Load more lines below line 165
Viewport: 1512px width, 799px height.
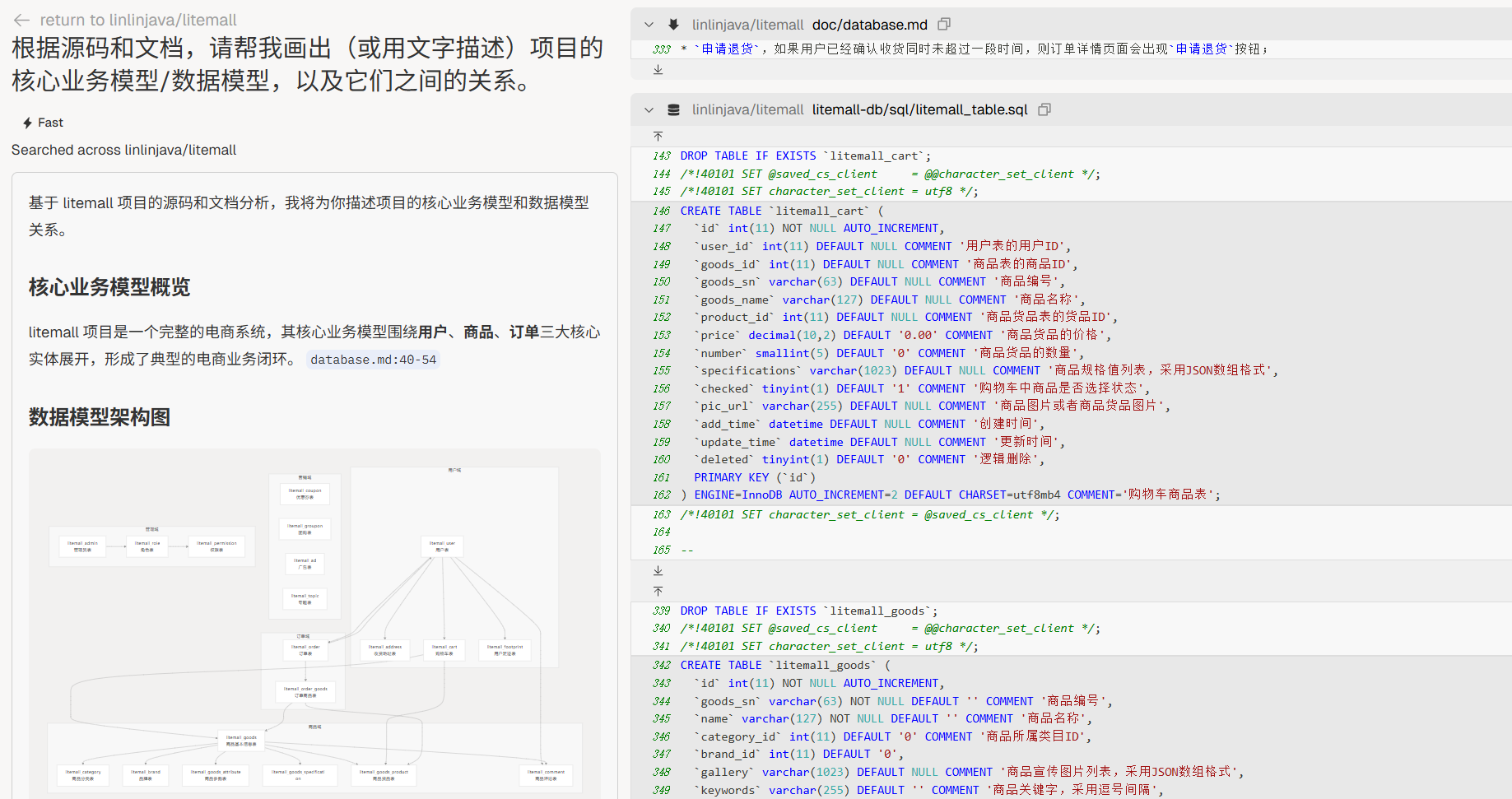(x=658, y=570)
